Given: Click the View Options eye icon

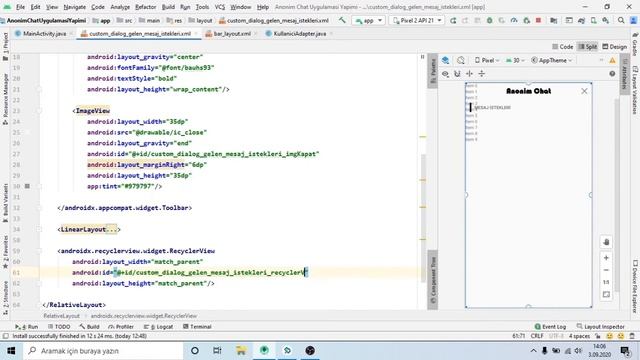Looking at the screenshot, I should tap(445, 74).
